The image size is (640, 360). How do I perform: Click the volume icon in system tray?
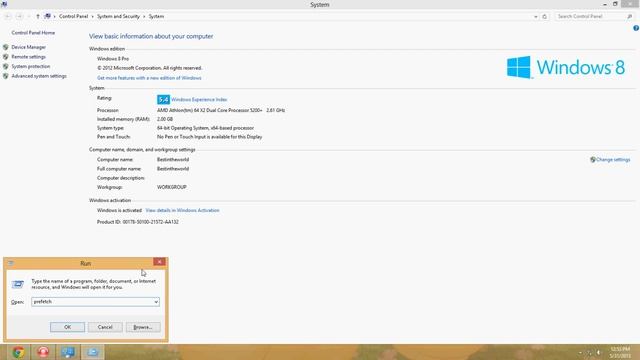pos(599,352)
